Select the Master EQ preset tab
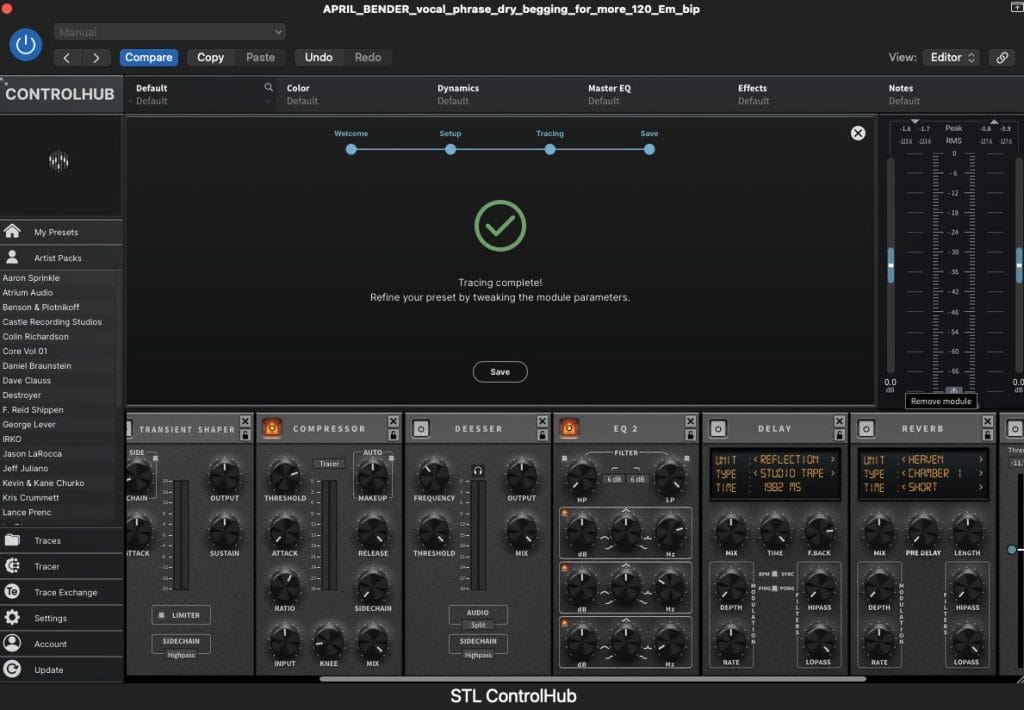This screenshot has width=1024, height=710. click(x=609, y=94)
